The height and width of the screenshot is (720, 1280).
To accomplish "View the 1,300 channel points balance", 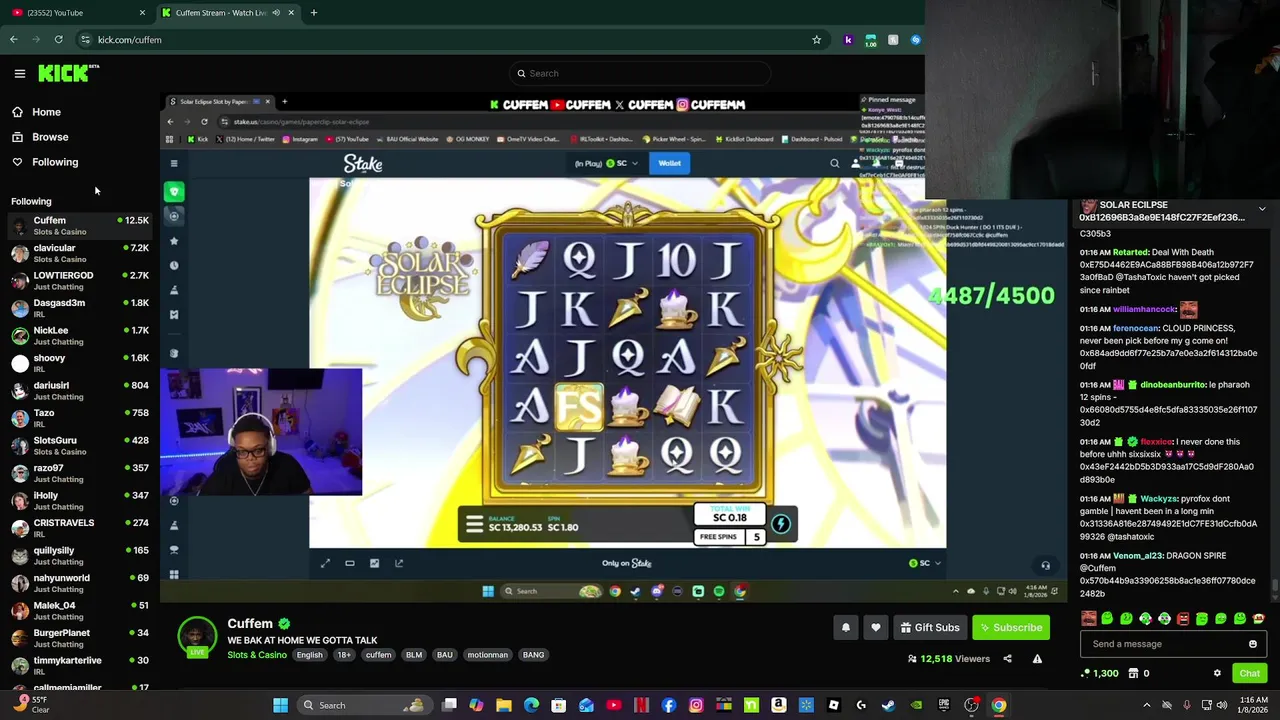I will click(x=1100, y=673).
